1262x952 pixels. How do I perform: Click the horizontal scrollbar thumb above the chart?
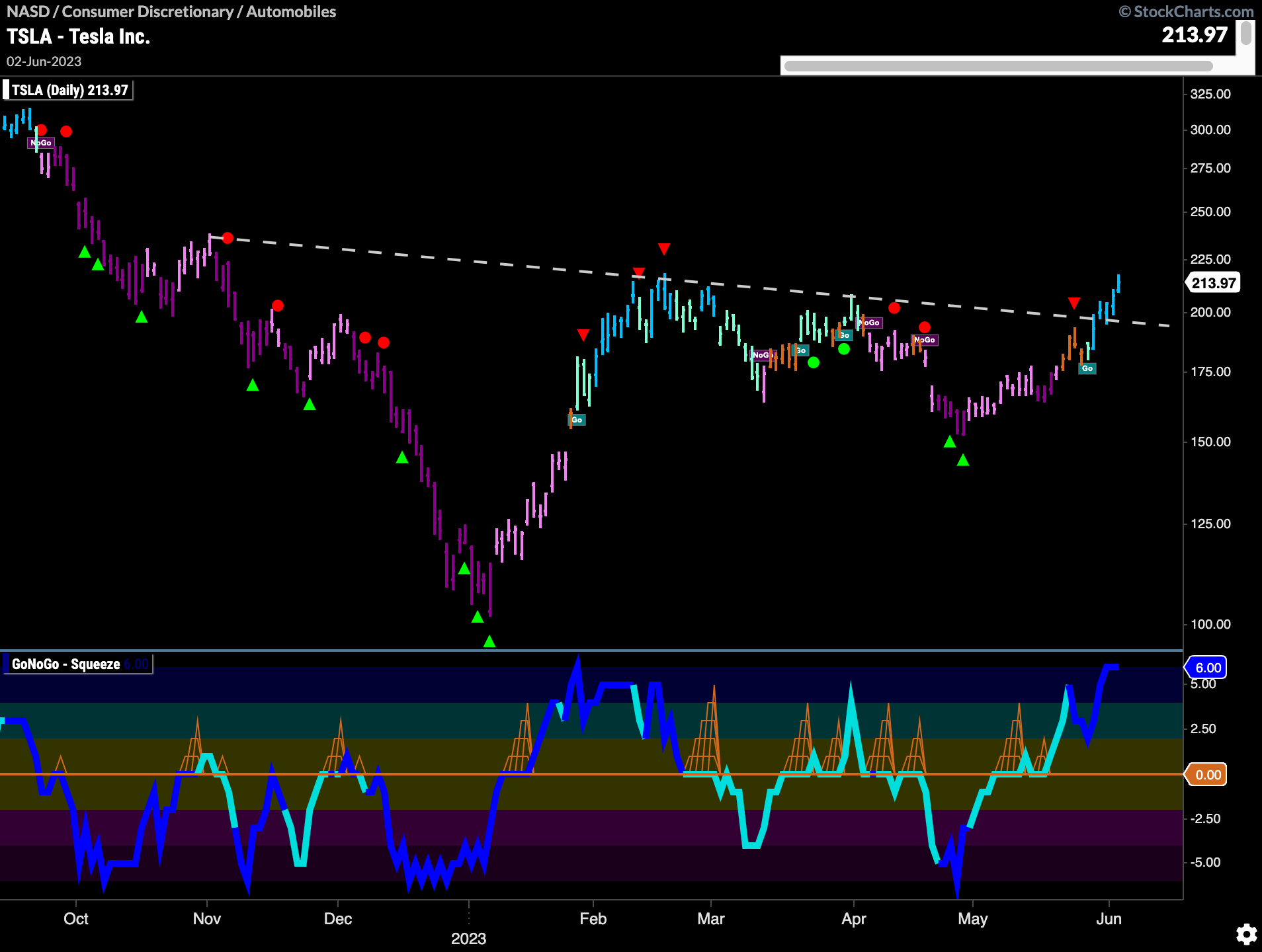click(x=999, y=66)
